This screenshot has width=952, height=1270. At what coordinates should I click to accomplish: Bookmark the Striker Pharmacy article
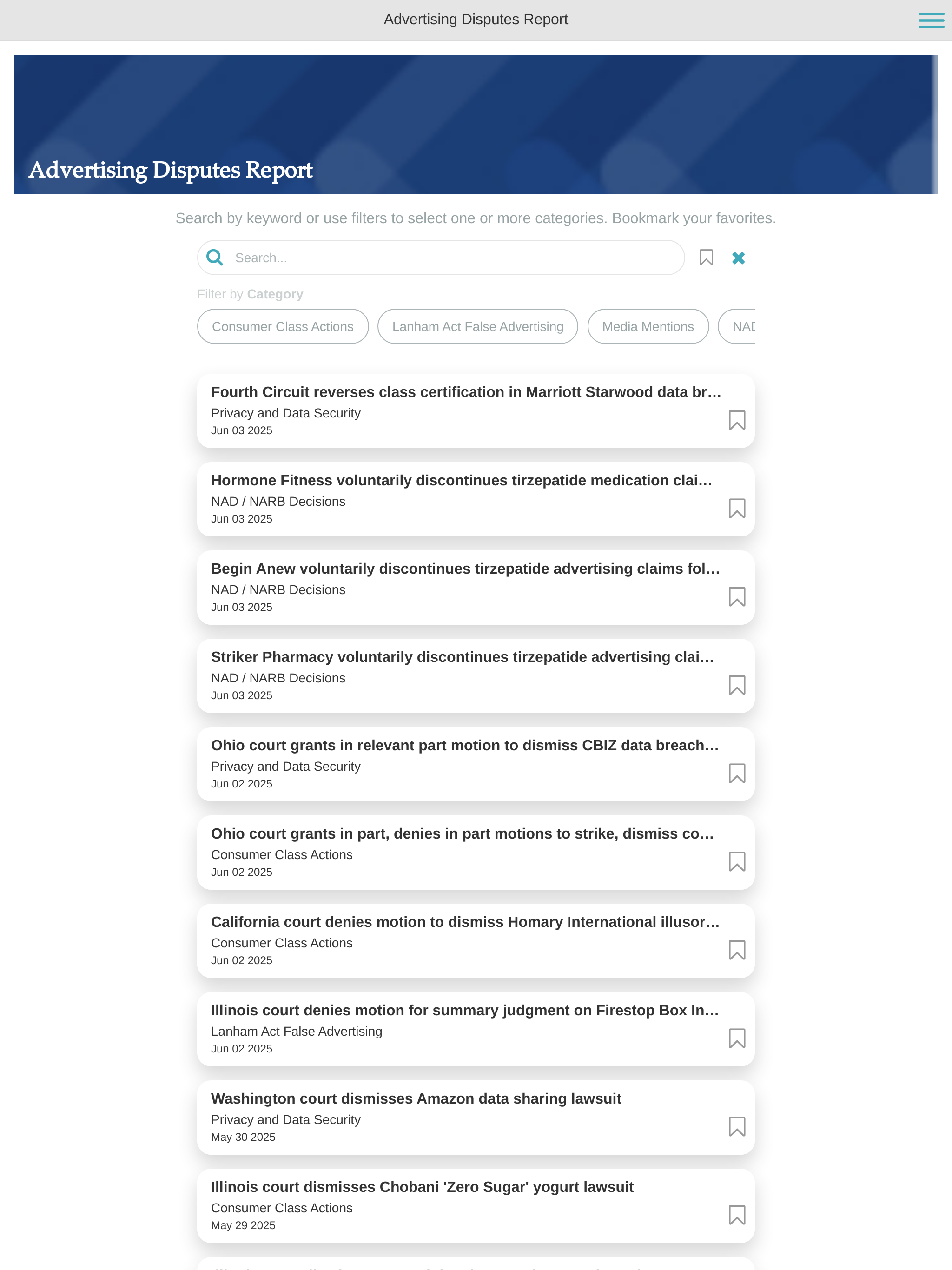[x=737, y=685]
